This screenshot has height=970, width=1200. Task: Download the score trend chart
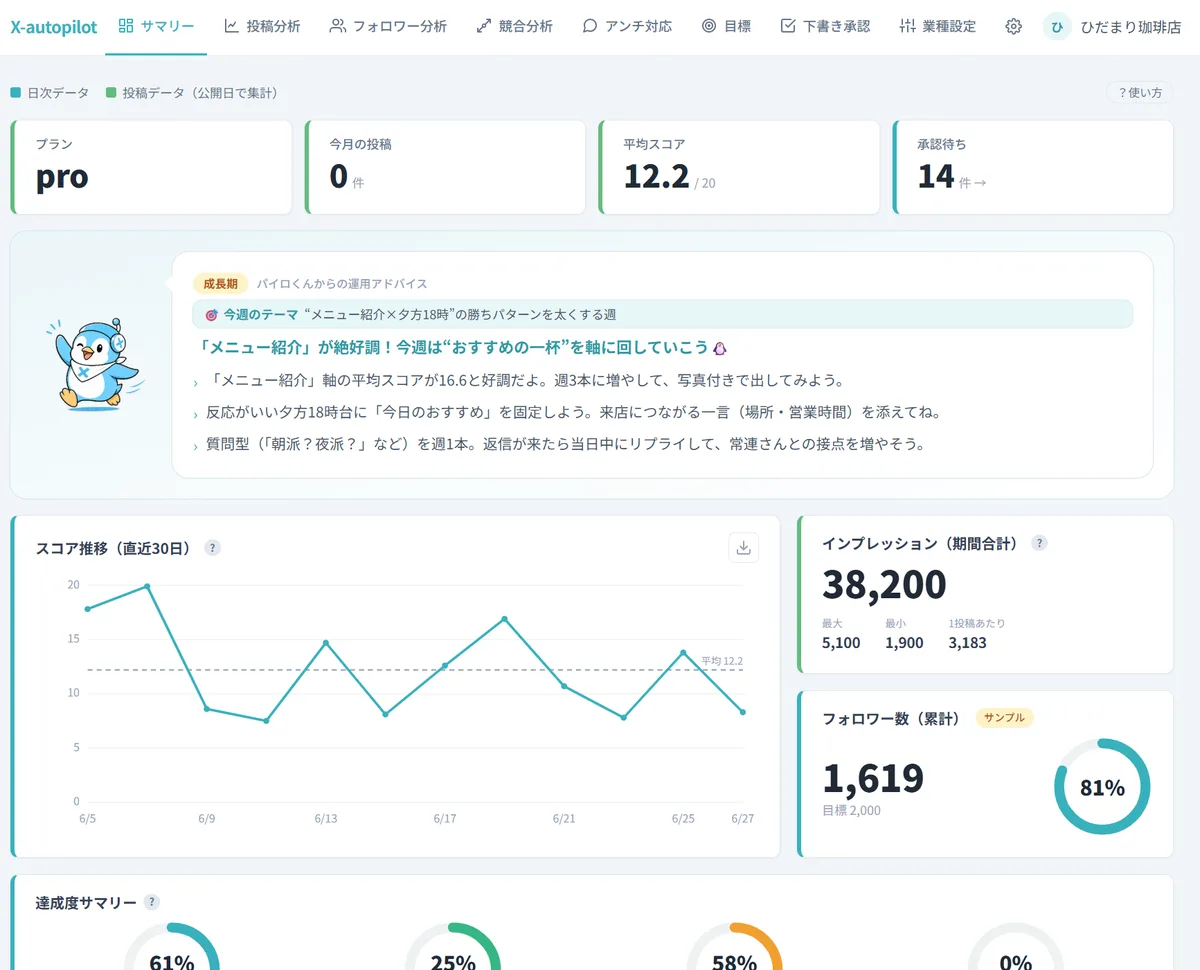[x=743, y=547]
